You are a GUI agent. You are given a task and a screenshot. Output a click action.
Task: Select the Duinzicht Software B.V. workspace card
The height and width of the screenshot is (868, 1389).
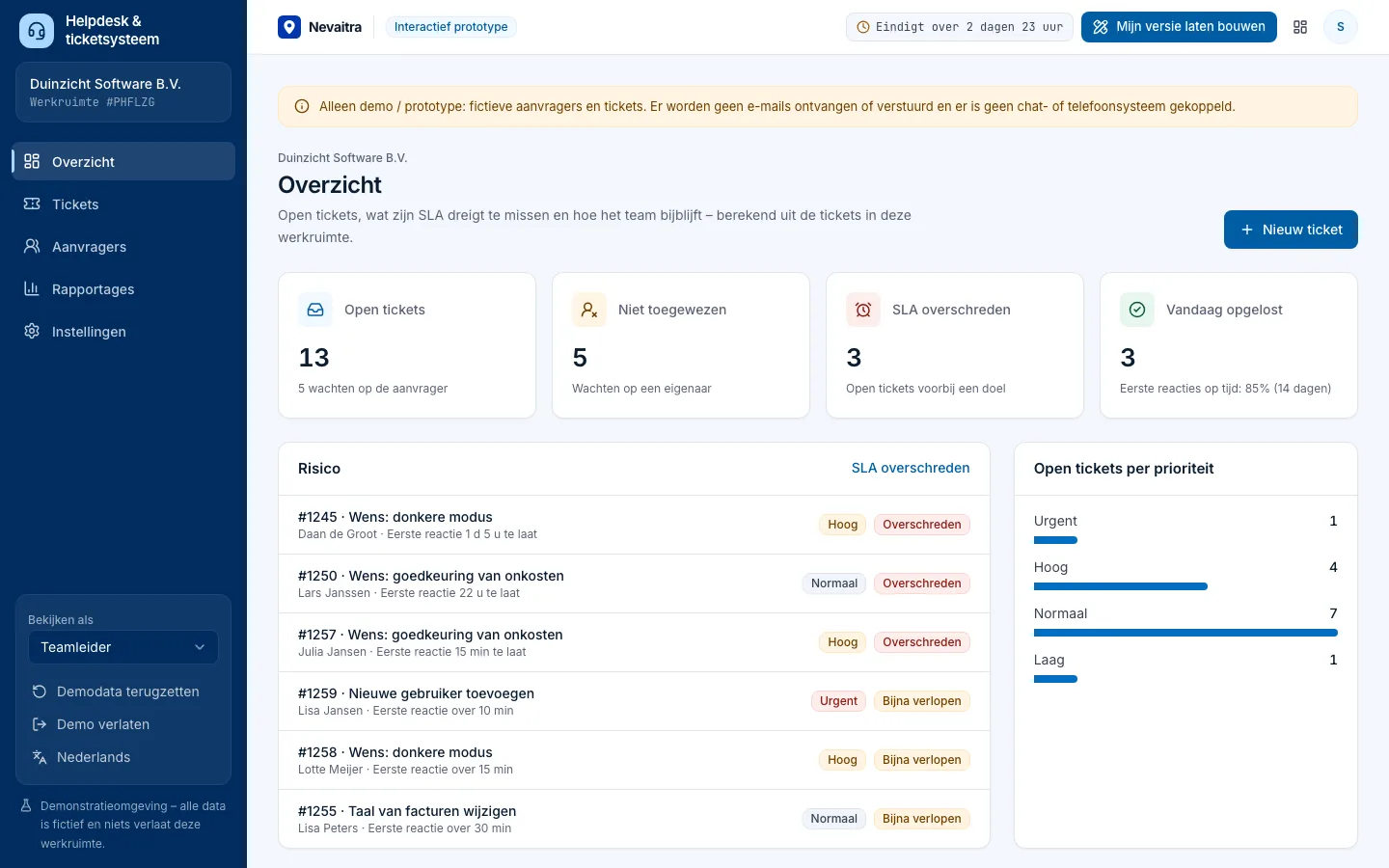(123, 93)
